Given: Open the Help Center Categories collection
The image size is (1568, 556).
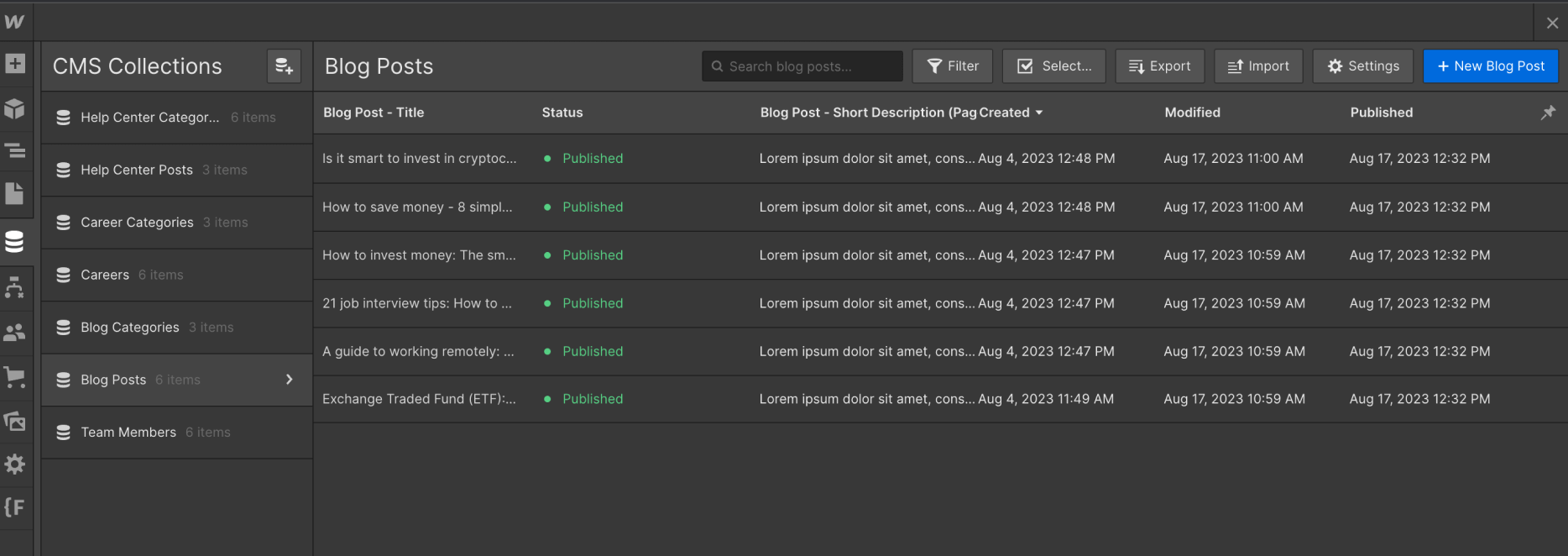Looking at the screenshot, I should click(x=177, y=118).
